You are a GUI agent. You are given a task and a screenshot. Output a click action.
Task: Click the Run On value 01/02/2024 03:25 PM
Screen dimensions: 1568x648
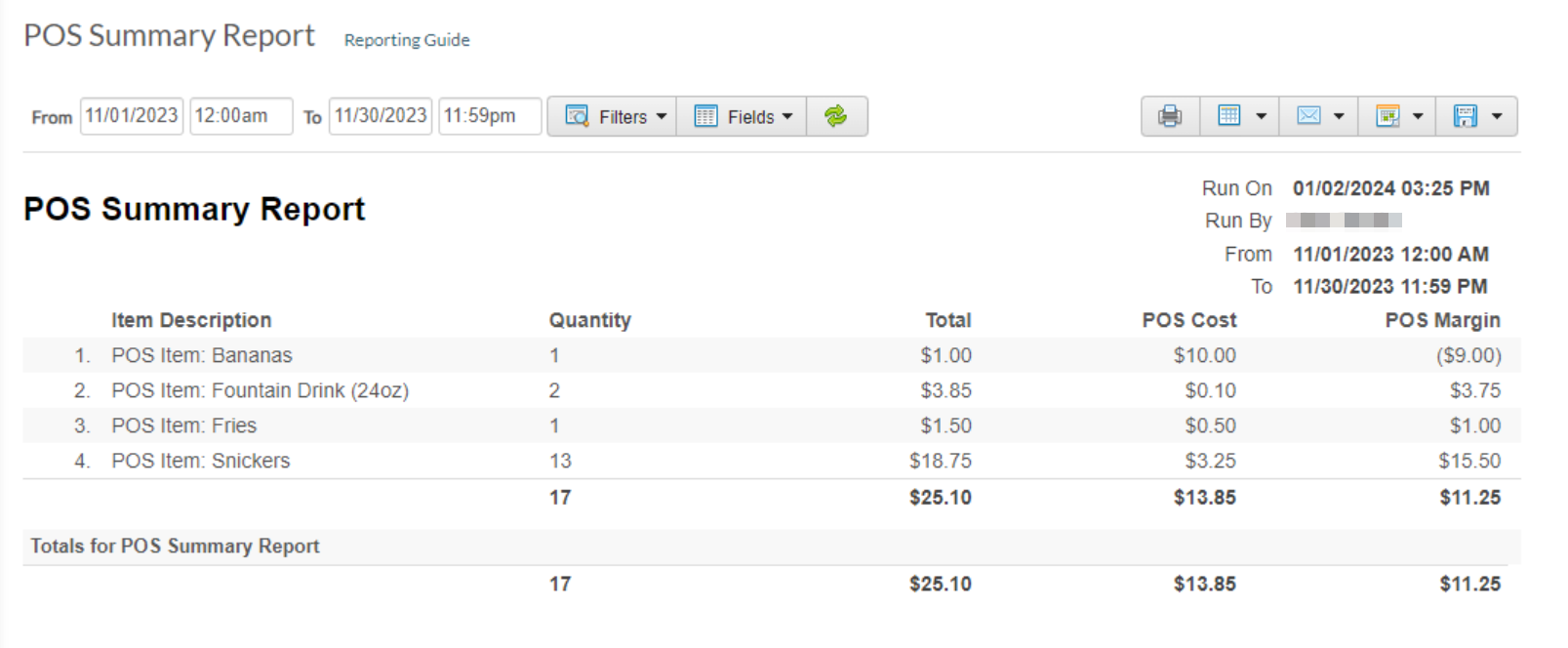tap(1390, 188)
